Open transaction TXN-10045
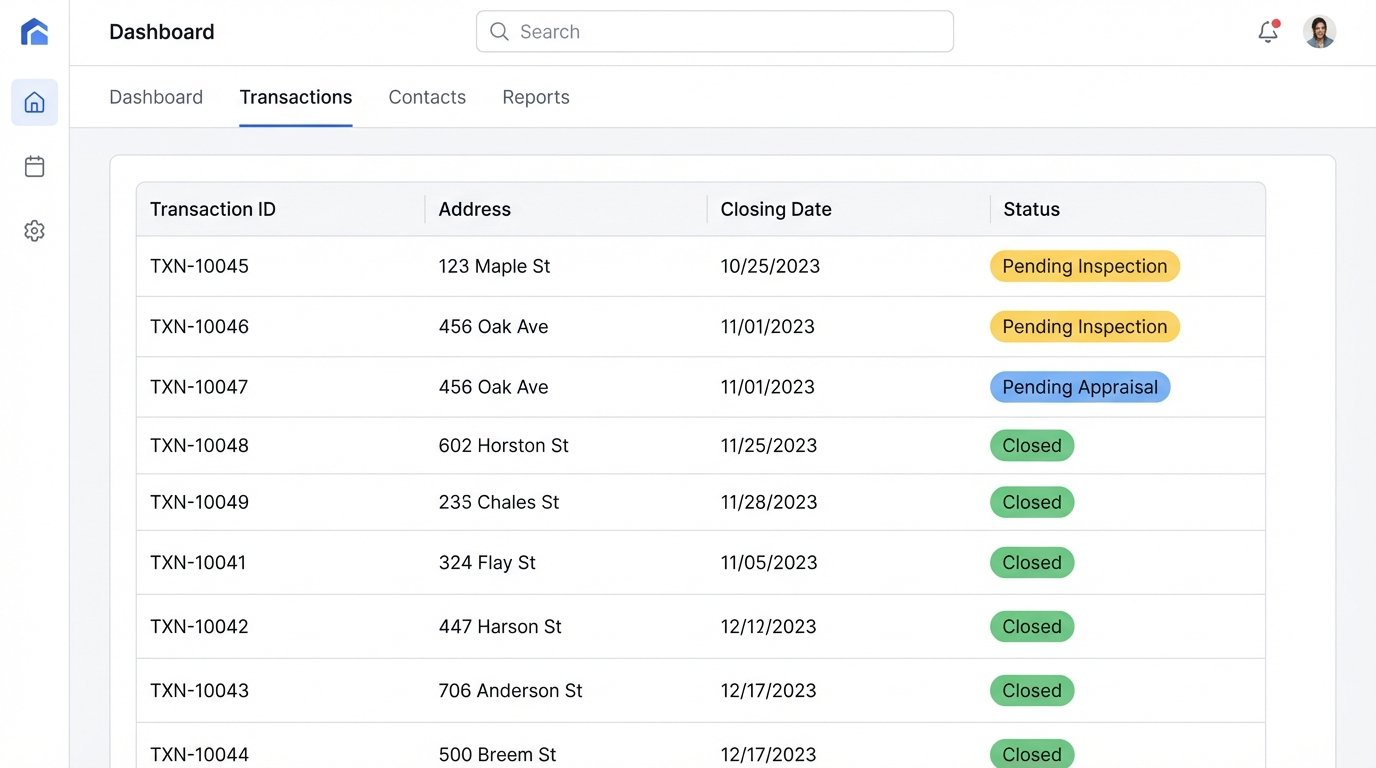The width and height of the screenshot is (1376, 768). coord(199,266)
